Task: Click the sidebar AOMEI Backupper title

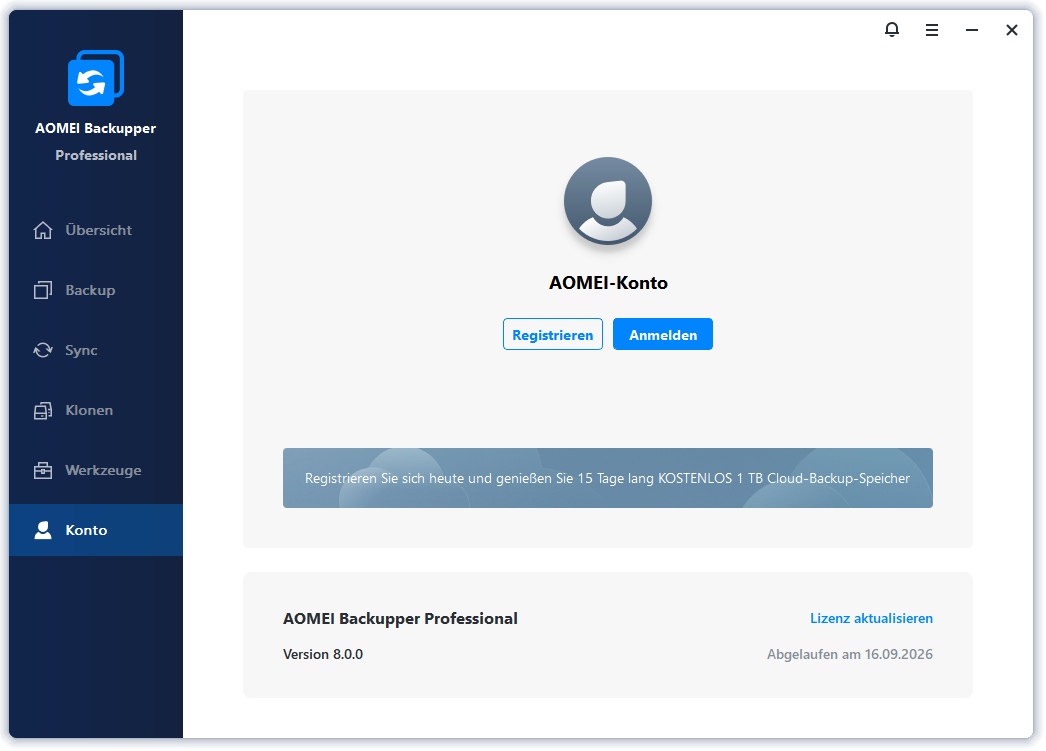Action: 95,128
